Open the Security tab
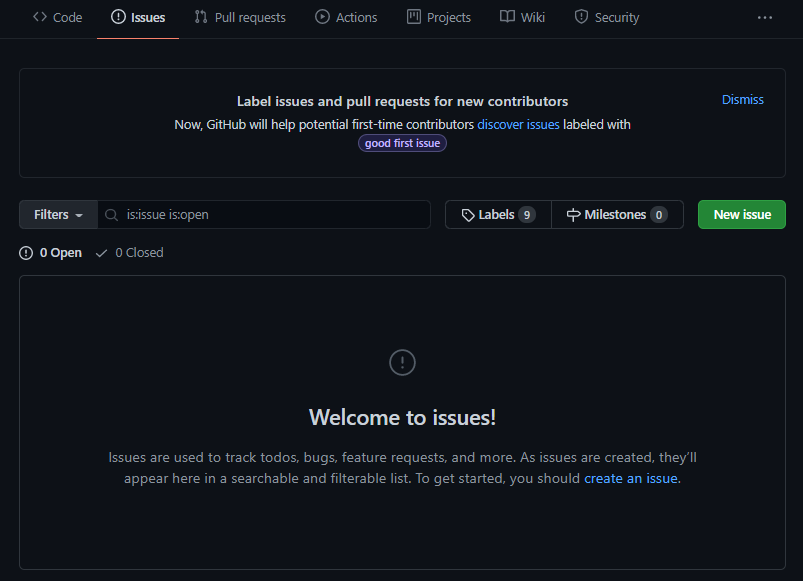The width and height of the screenshot is (803, 581). click(x=607, y=17)
